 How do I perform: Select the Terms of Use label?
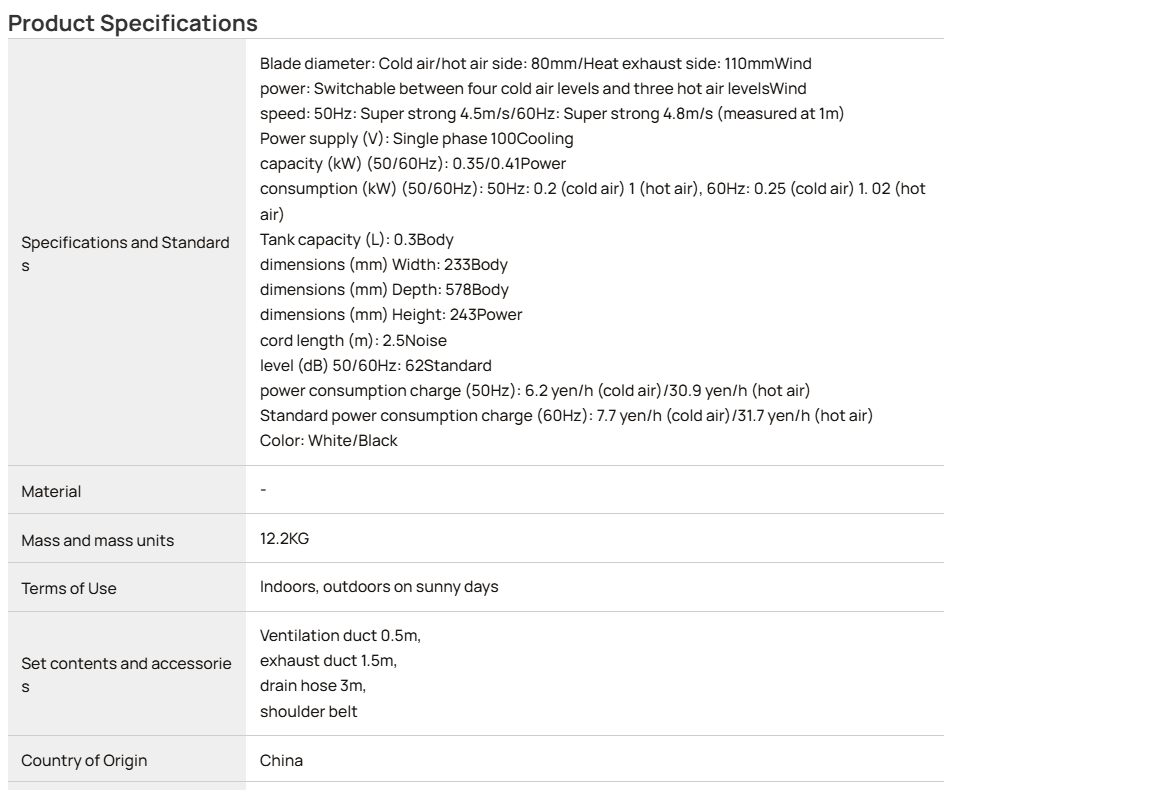tap(68, 589)
